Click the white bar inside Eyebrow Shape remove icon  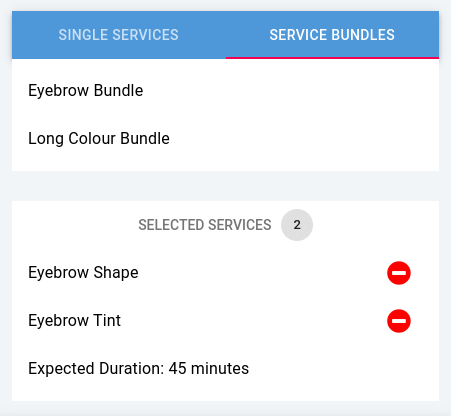(399, 273)
